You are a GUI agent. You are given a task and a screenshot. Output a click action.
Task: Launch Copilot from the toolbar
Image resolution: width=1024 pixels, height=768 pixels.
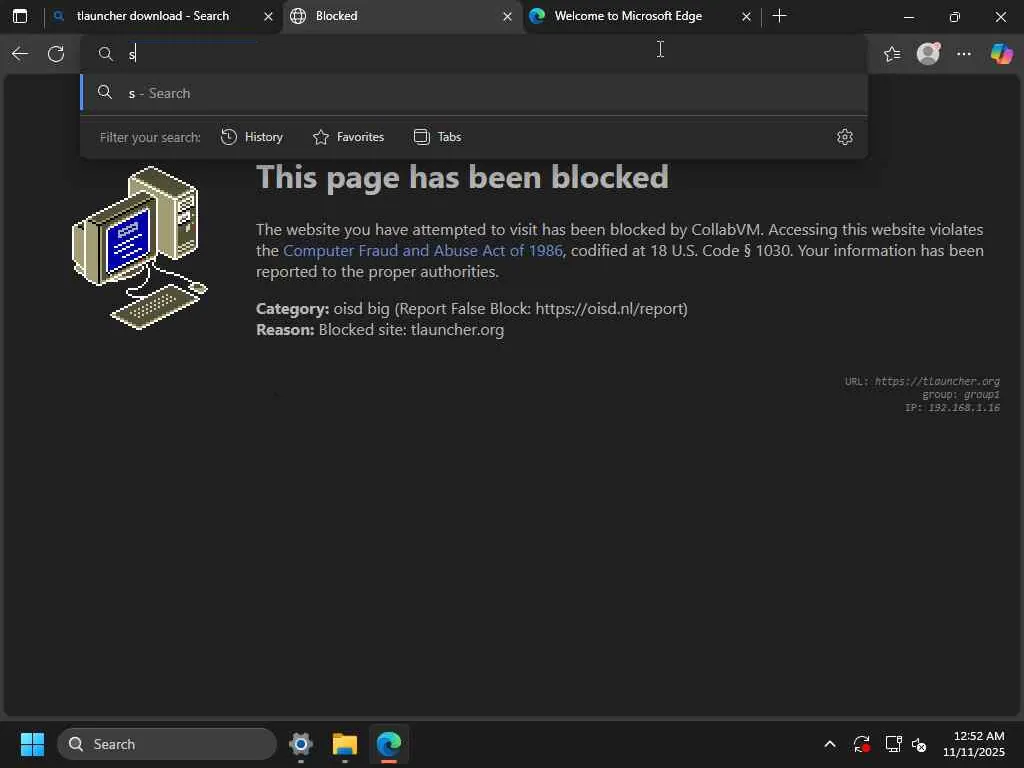pos(1001,54)
